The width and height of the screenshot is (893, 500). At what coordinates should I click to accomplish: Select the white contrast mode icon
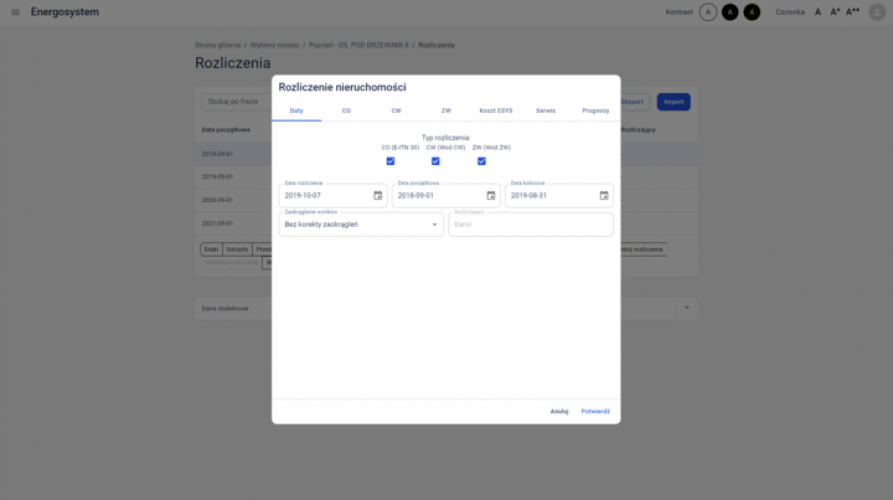pos(708,12)
